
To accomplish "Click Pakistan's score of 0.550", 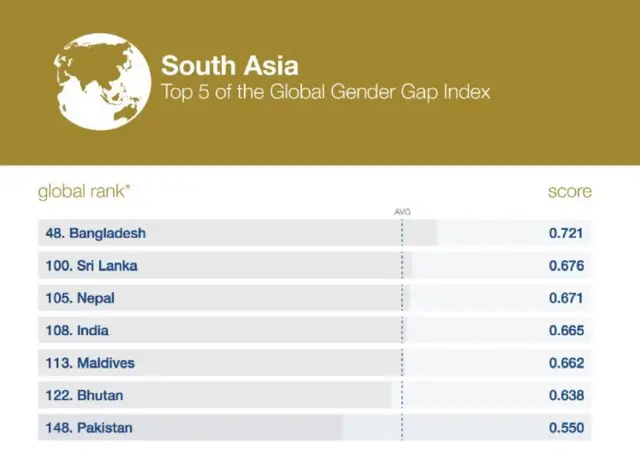I will tap(566, 428).
